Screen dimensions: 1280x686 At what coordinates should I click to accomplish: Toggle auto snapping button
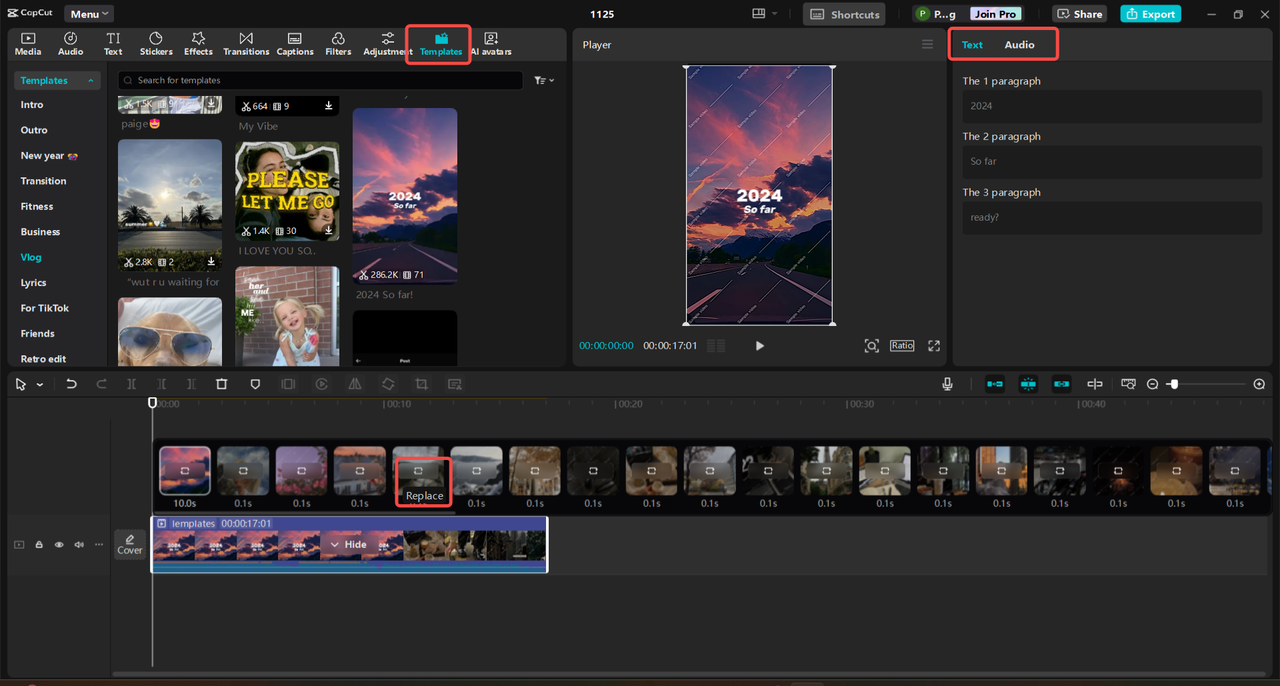1028,384
